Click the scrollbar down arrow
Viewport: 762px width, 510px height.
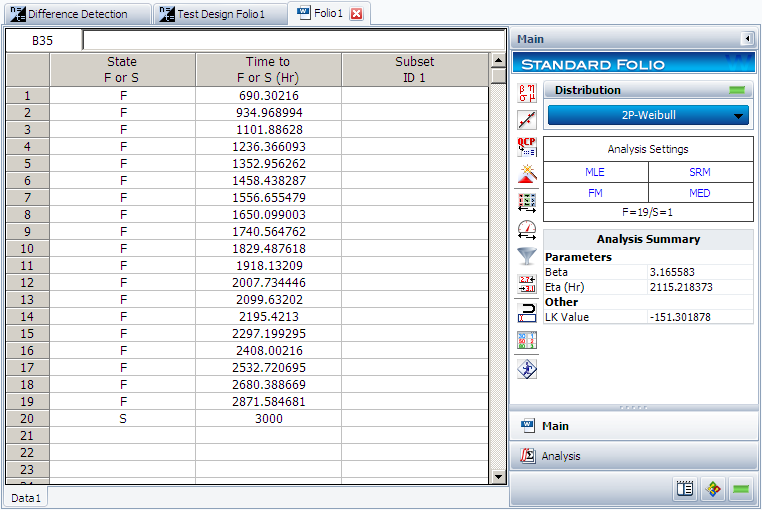[498, 478]
